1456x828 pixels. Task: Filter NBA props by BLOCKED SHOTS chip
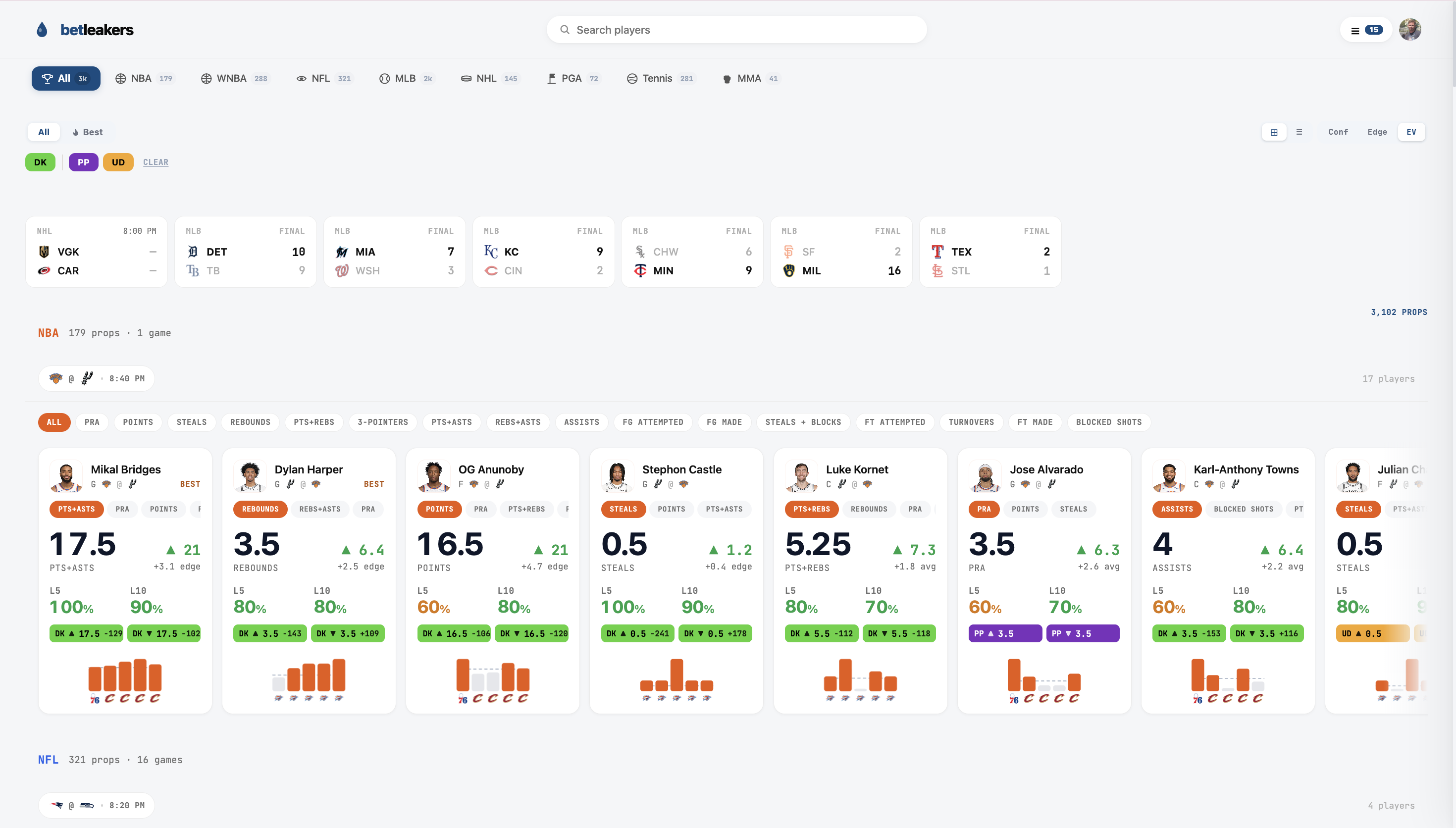coord(1109,422)
